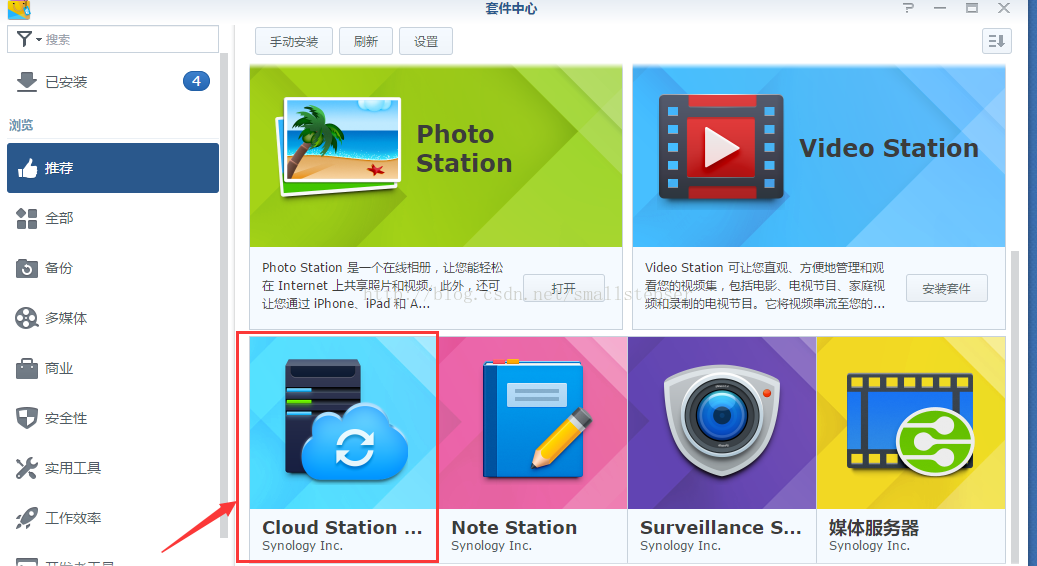The height and width of the screenshot is (566, 1037).
Task: Click the Video Station banner image
Action: click(x=819, y=157)
